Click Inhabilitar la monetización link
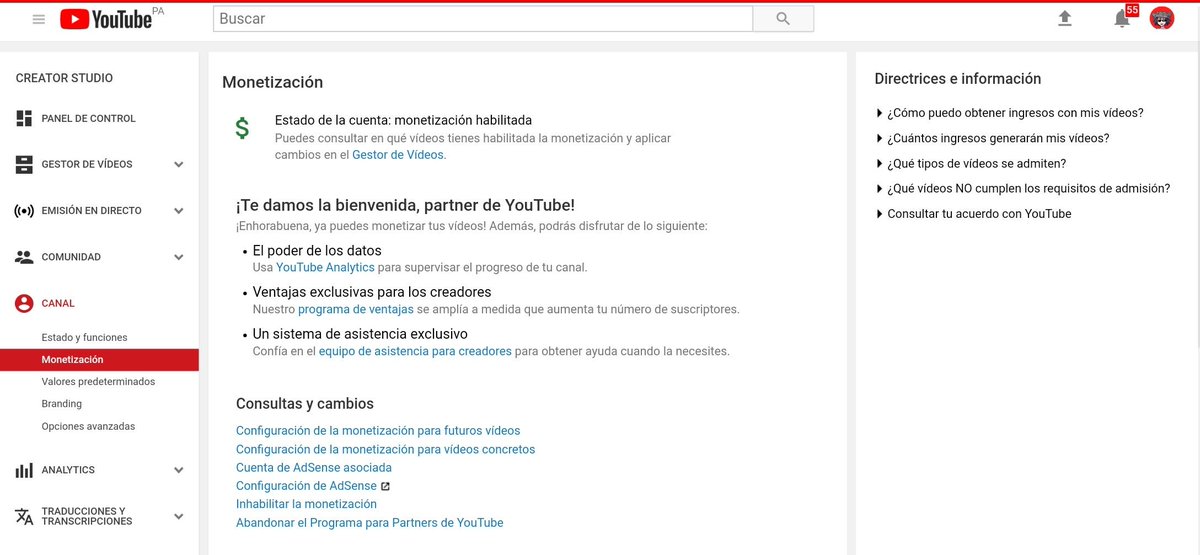Screen dimensions: 1200x555 pyautogui.click(x=306, y=504)
